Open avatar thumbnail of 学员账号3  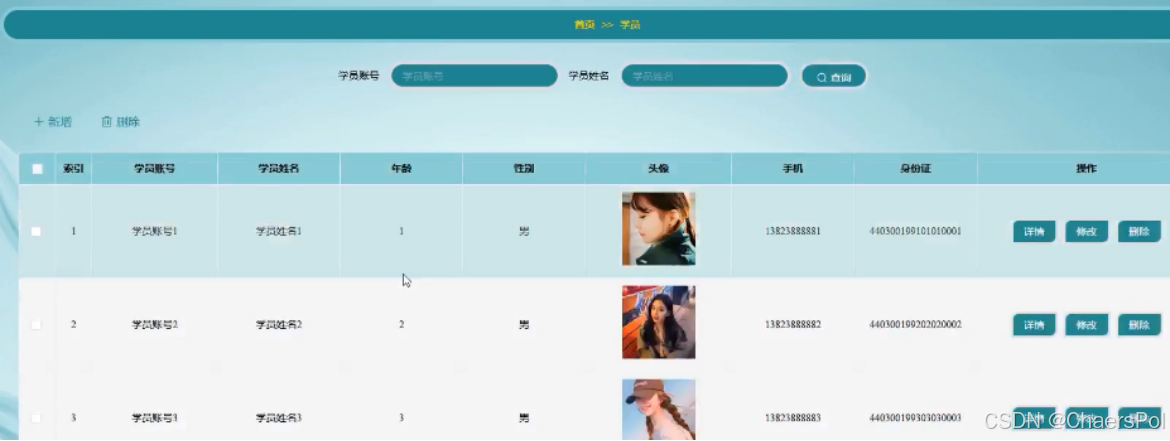coord(659,410)
